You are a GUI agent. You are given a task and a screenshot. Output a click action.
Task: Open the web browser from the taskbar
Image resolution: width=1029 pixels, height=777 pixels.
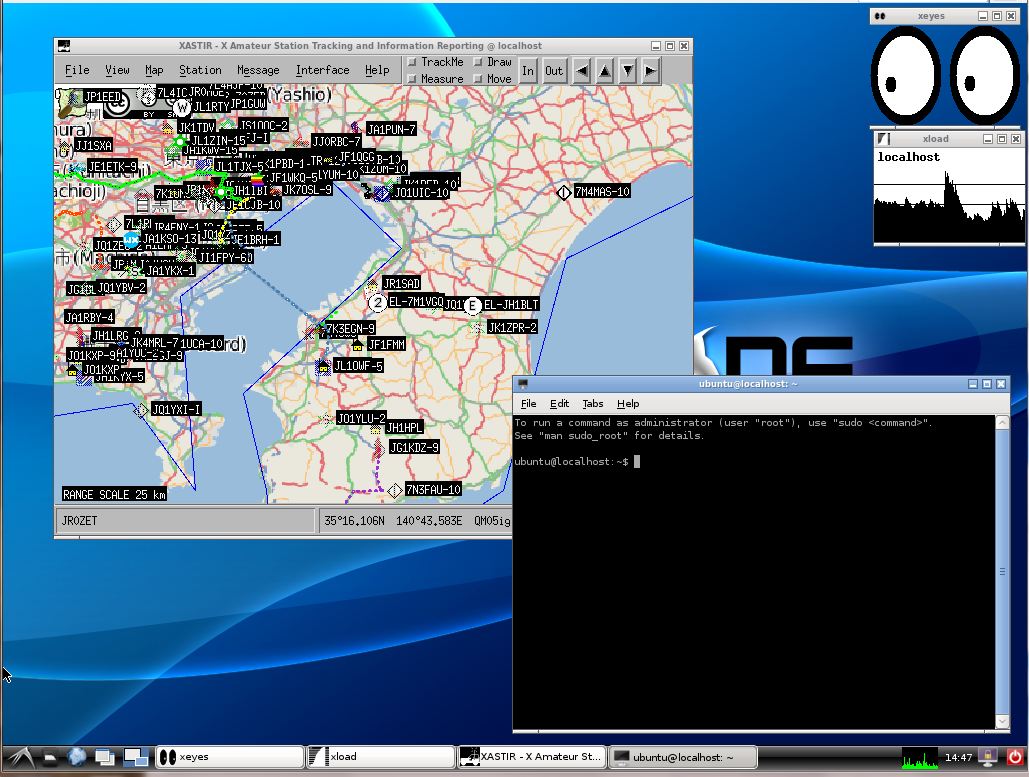pyautogui.click(x=77, y=757)
